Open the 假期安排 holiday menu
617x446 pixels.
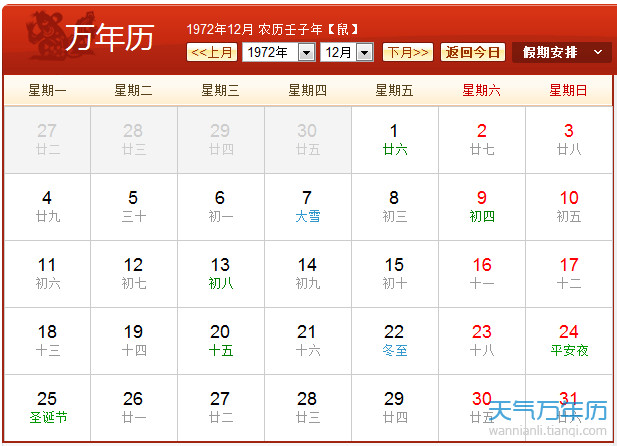pyautogui.click(x=562, y=52)
